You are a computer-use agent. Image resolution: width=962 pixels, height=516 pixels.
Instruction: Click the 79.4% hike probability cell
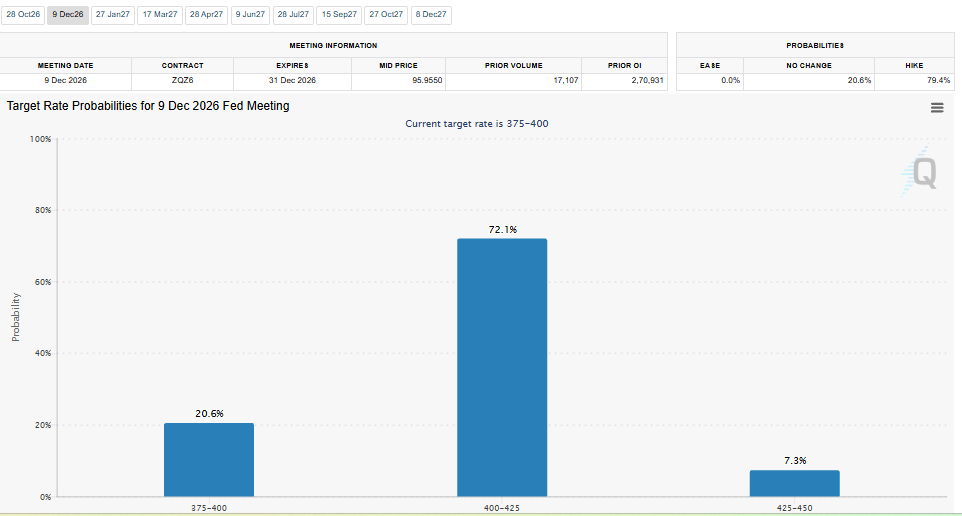pos(914,80)
